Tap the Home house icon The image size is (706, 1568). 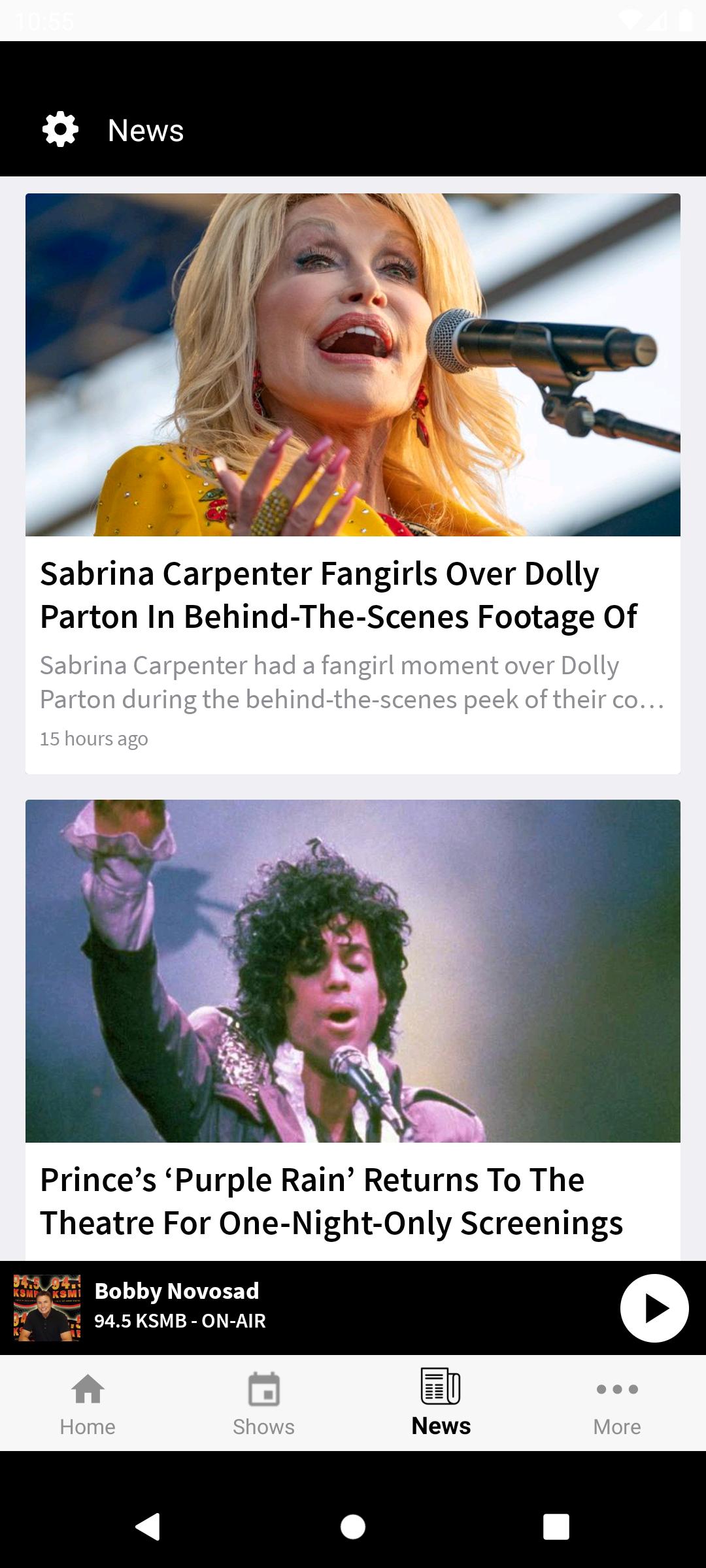[88, 1389]
